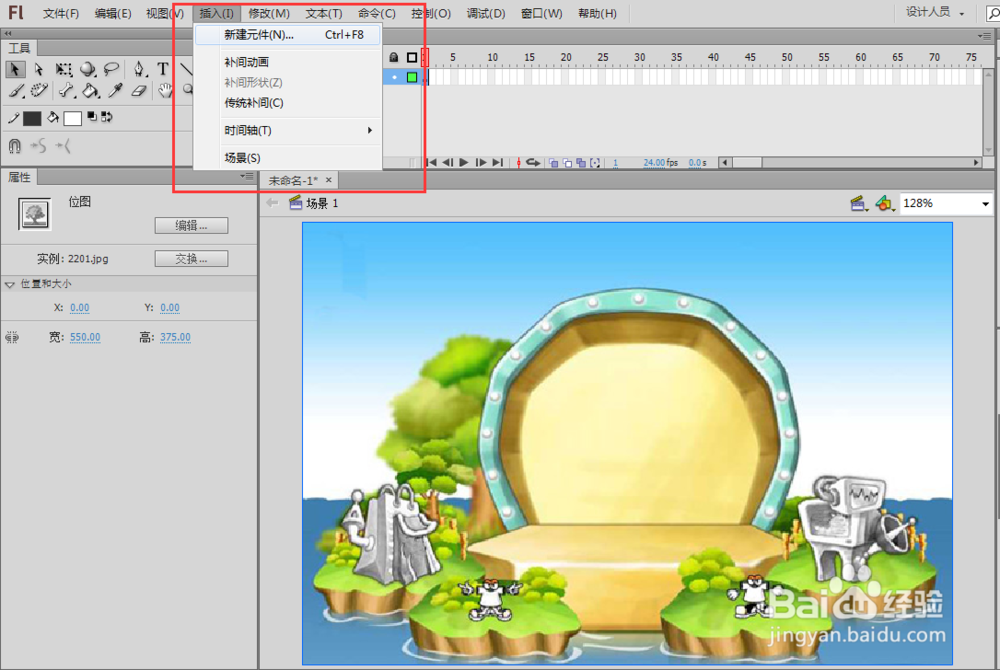Open the 命令(C) menu
The height and width of the screenshot is (670, 1000).
(377, 13)
